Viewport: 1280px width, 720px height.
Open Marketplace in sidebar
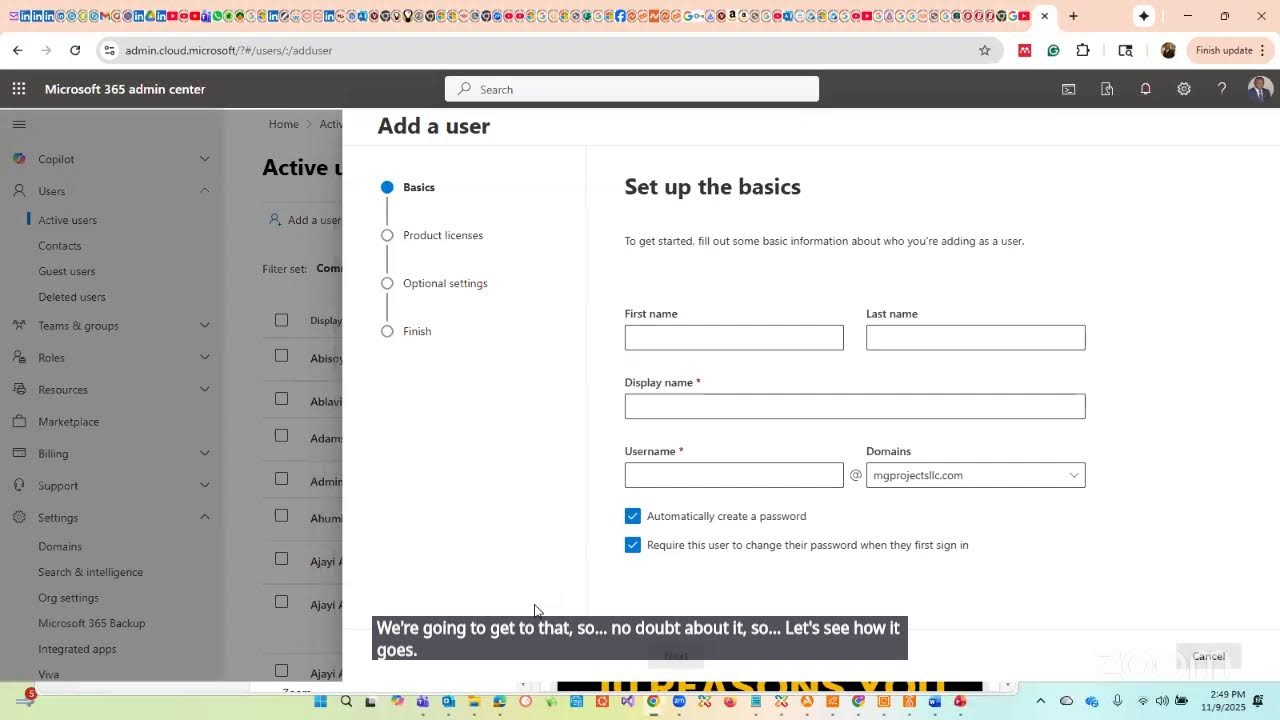(69, 422)
